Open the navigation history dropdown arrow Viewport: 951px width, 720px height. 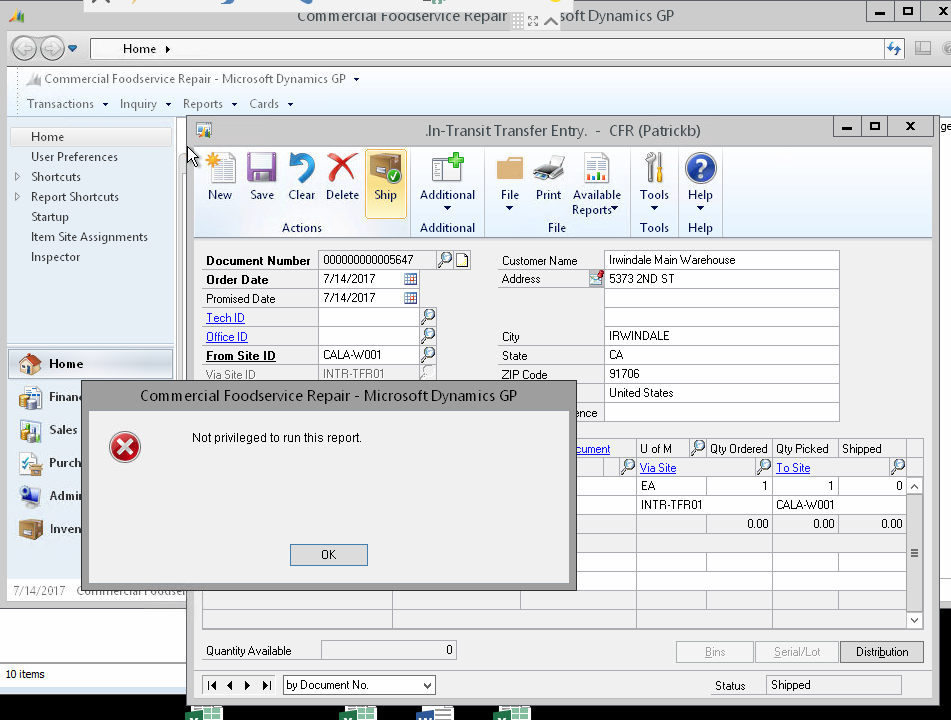(73, 48)
